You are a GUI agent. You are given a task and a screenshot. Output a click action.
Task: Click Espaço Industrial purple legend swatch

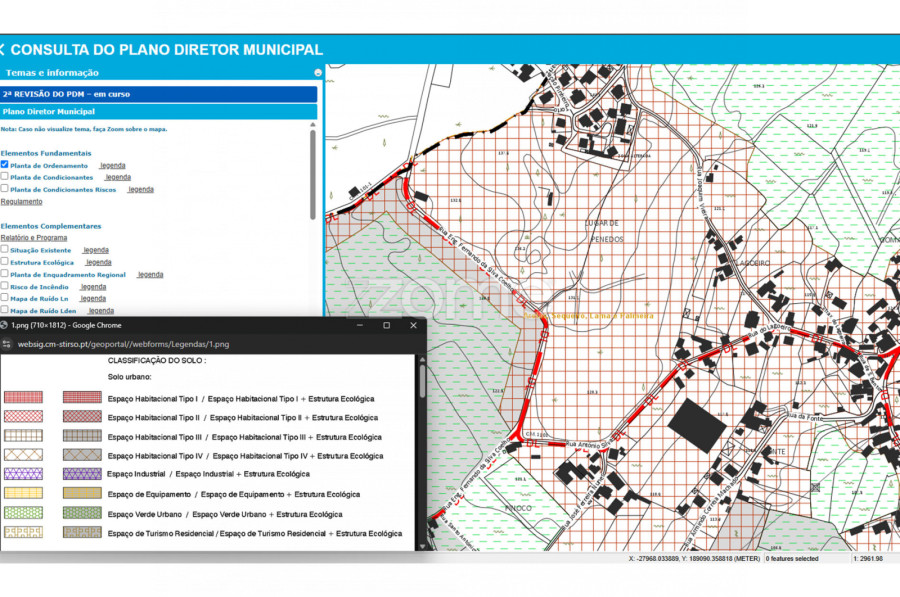(23, 474)
